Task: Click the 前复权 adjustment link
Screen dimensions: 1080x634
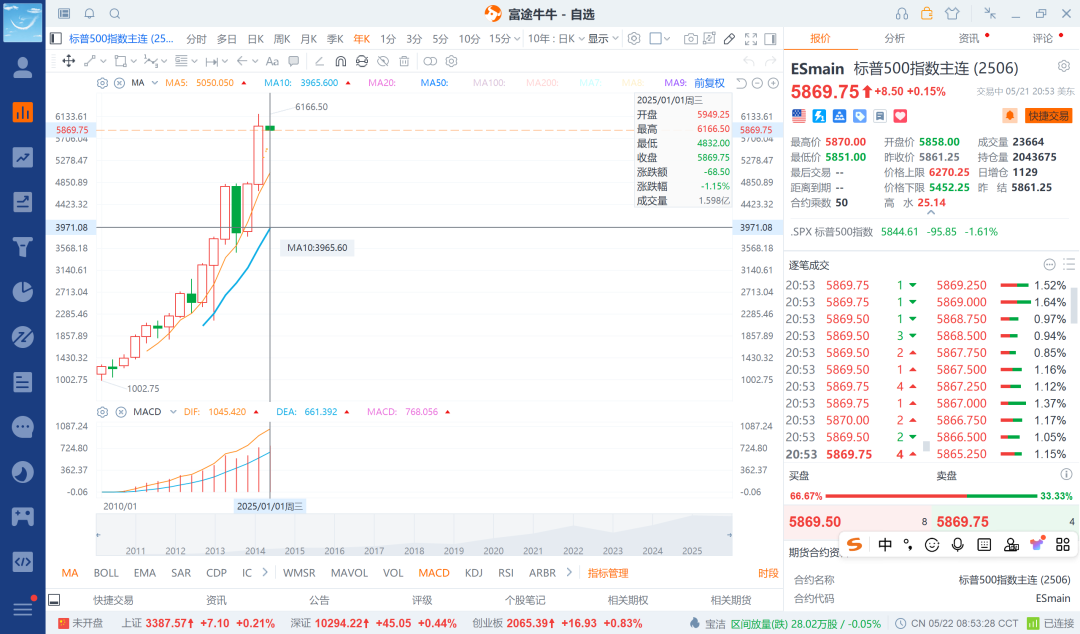Action: 709,83
